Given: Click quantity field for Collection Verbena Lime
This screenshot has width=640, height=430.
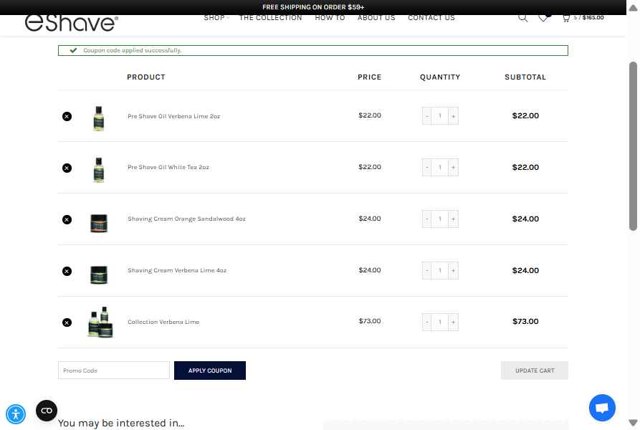Looking at the screenshot, I should [440, 322].
